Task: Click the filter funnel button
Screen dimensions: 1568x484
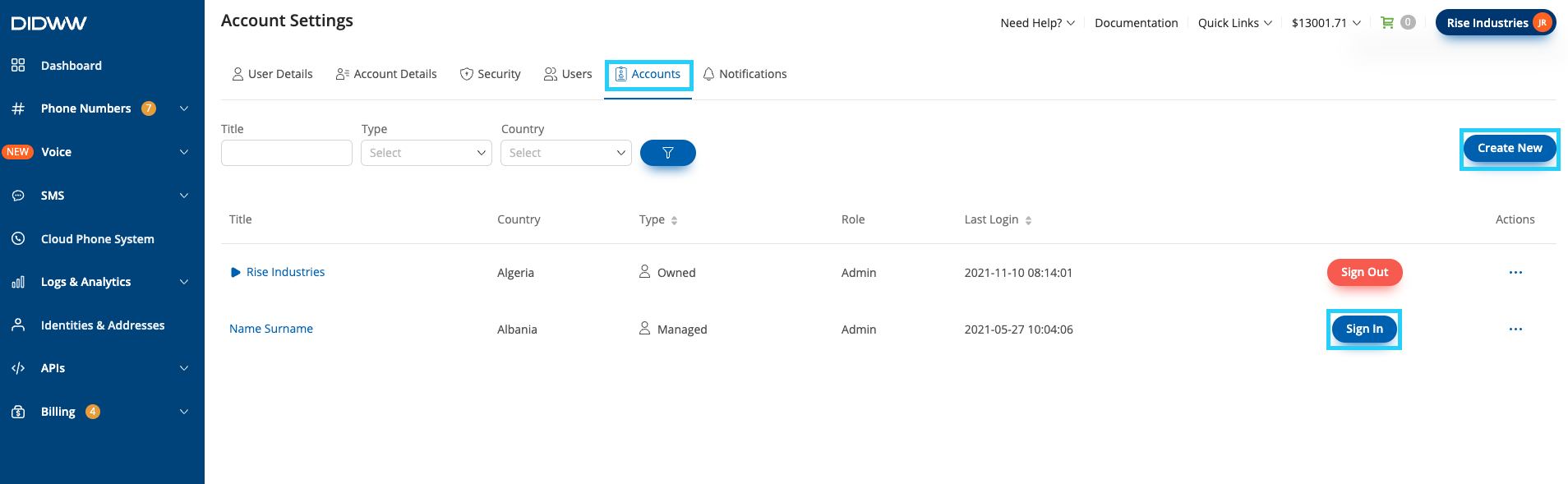Action: (667, 153)
